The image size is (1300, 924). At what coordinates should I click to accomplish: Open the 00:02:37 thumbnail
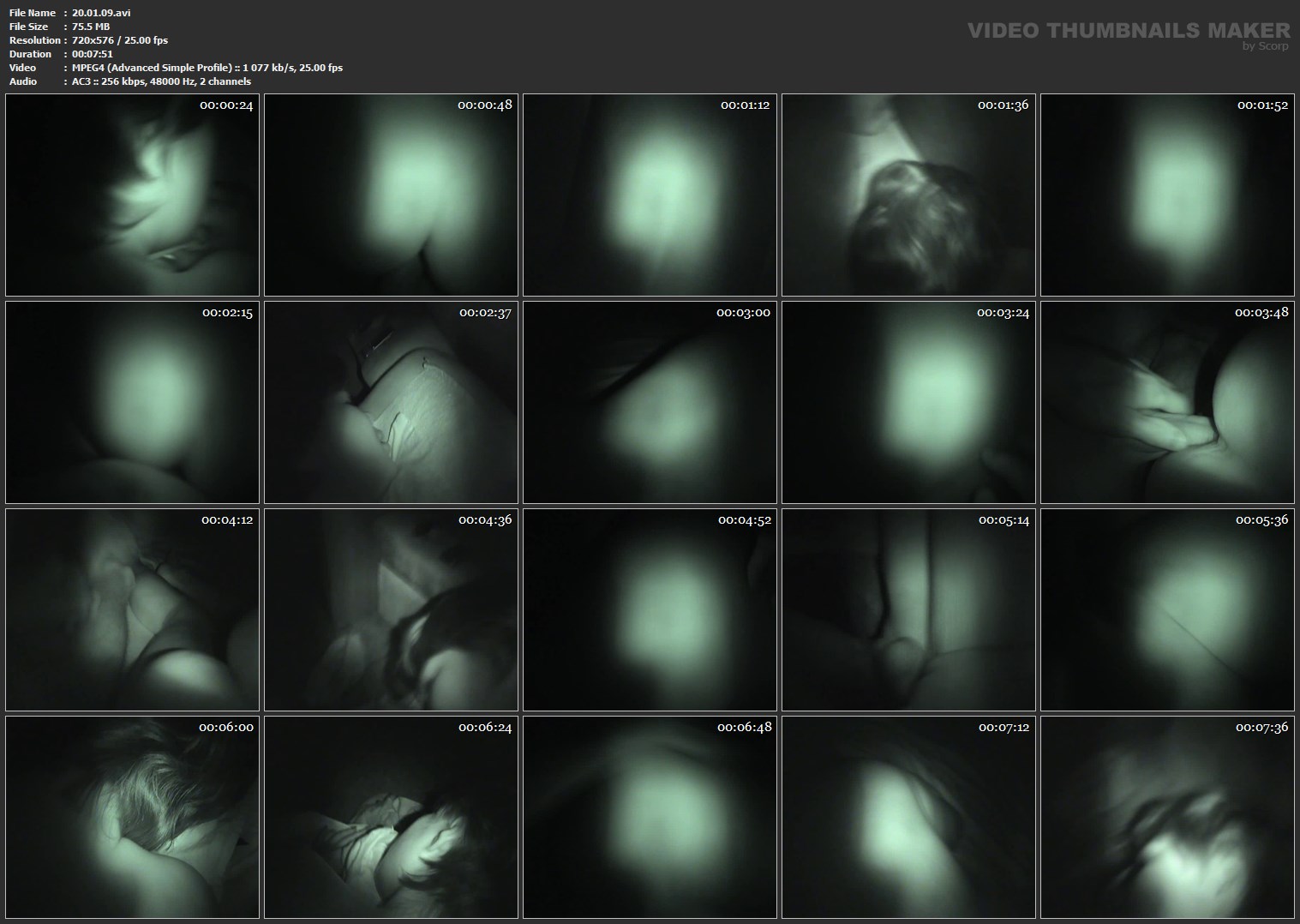[x=391, y=402]
